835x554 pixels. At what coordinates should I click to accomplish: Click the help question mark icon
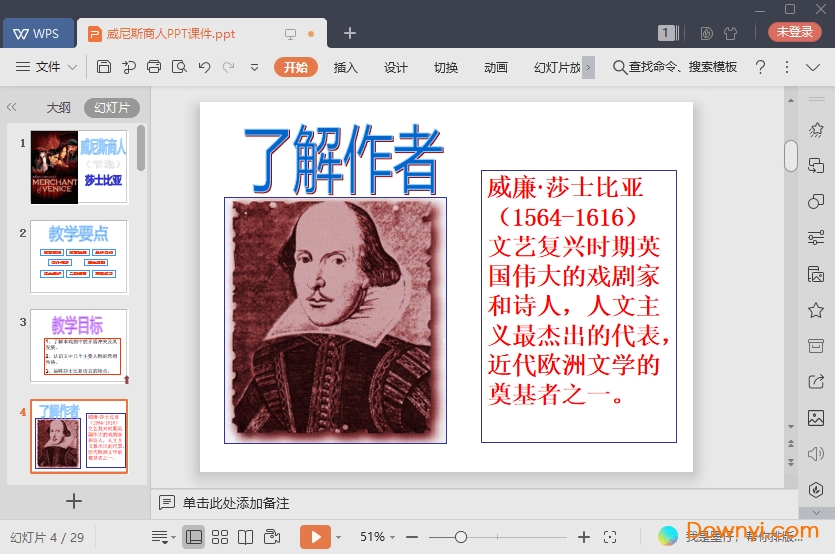pyautogui.click(x=761, y=67)
